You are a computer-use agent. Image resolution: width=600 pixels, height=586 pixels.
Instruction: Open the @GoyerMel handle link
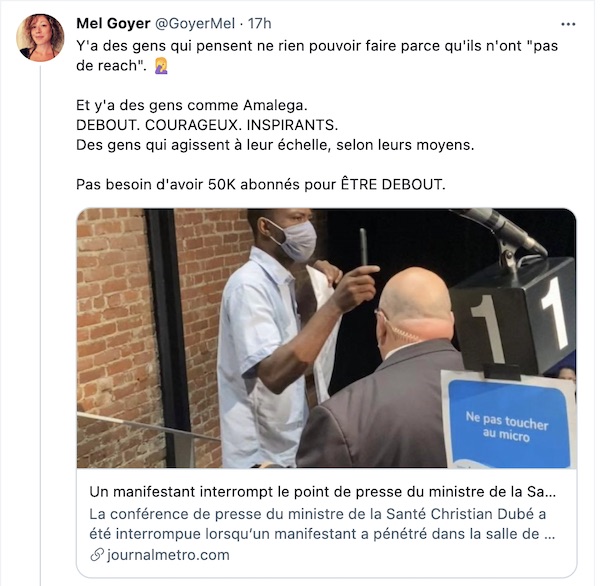pos(195,24)
